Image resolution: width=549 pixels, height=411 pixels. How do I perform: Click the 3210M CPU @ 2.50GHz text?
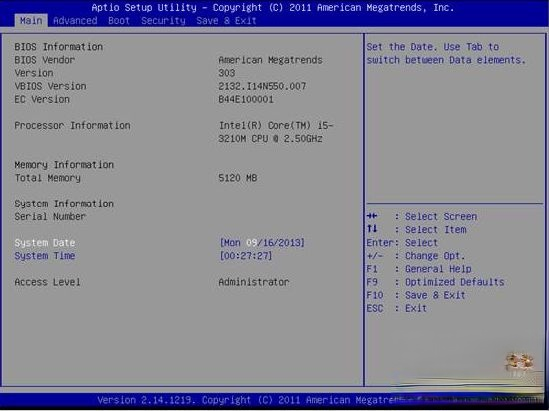tap(270, 139)
